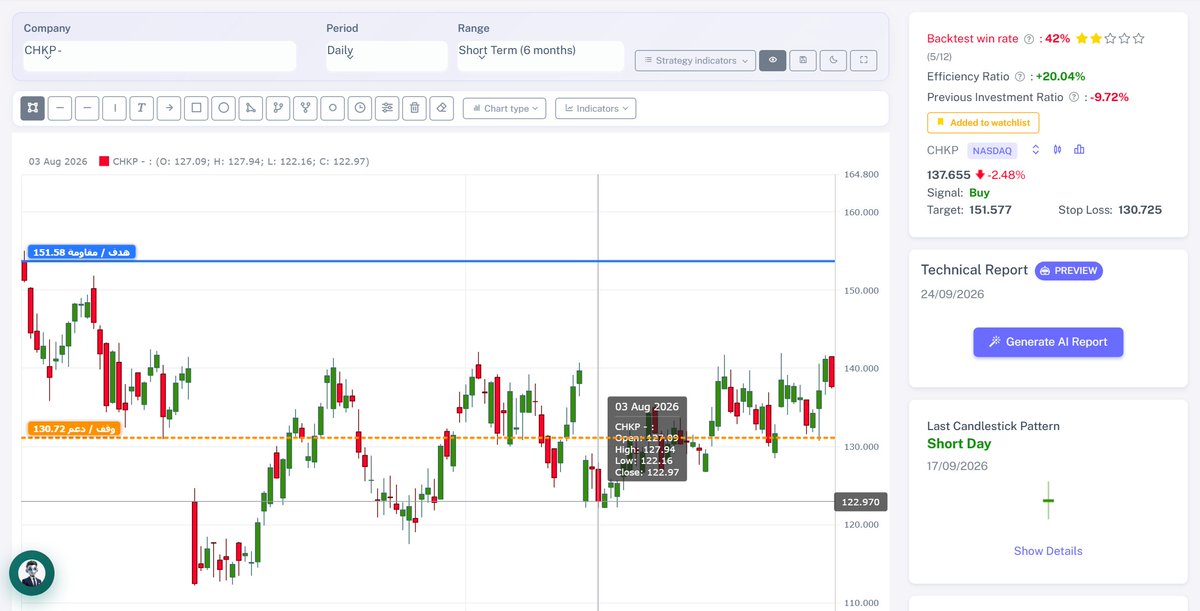This screenshot has height=611, width=1200.
Task: Select the arrow drawing tool
Action: point(169,108)
